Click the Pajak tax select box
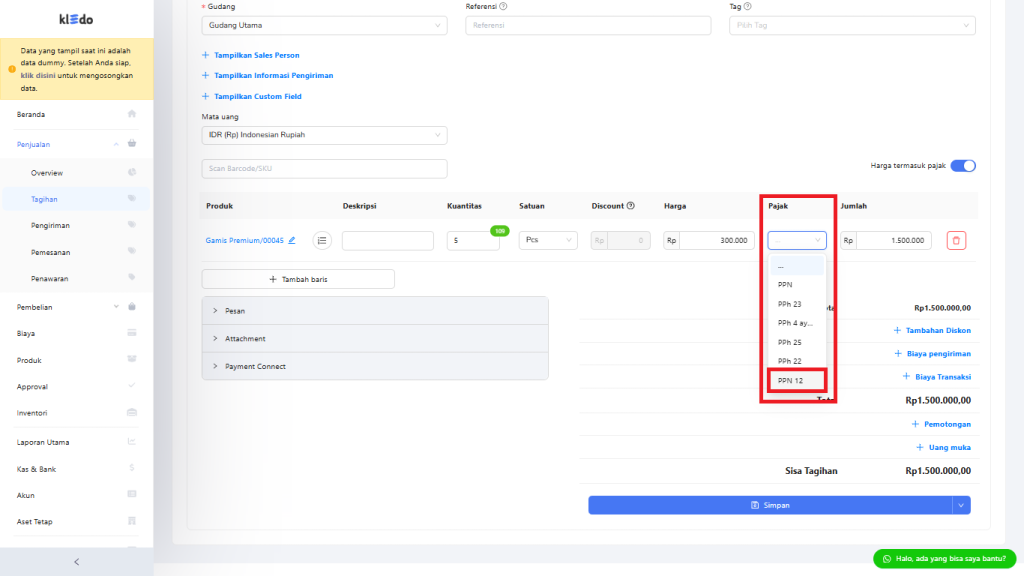1024x576 pixels. pos(797,240)
